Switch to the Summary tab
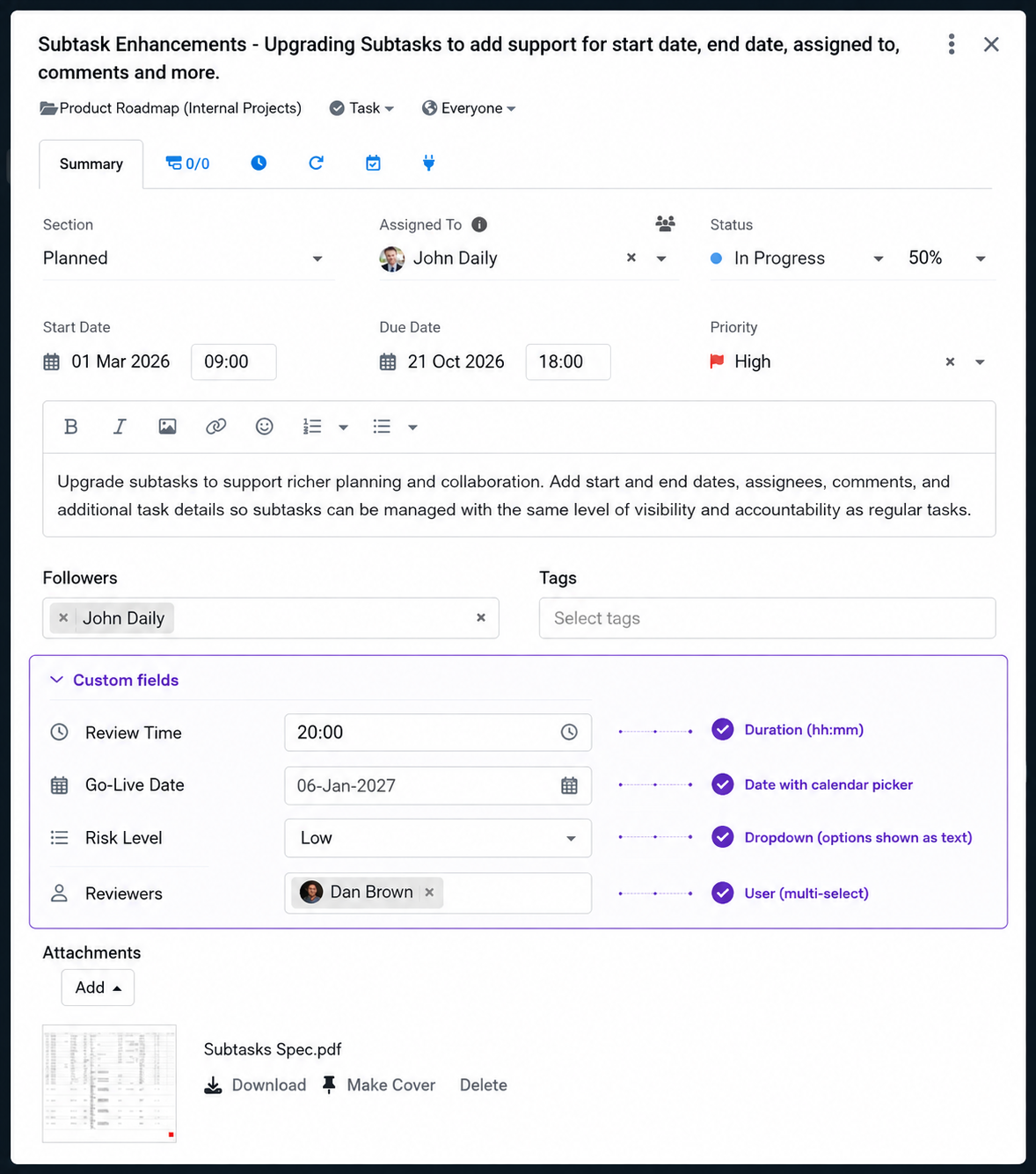This screenshot has width=1036, height=1174. click(x=91, y=164)
